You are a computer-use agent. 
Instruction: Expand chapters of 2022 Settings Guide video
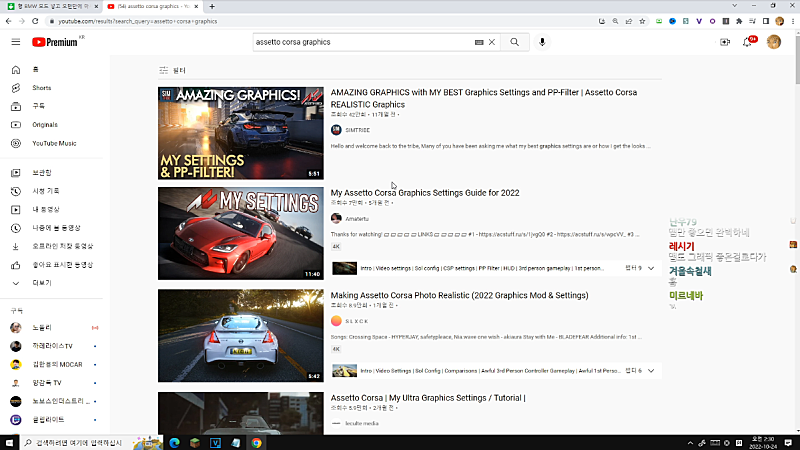[x=652, y=268]
